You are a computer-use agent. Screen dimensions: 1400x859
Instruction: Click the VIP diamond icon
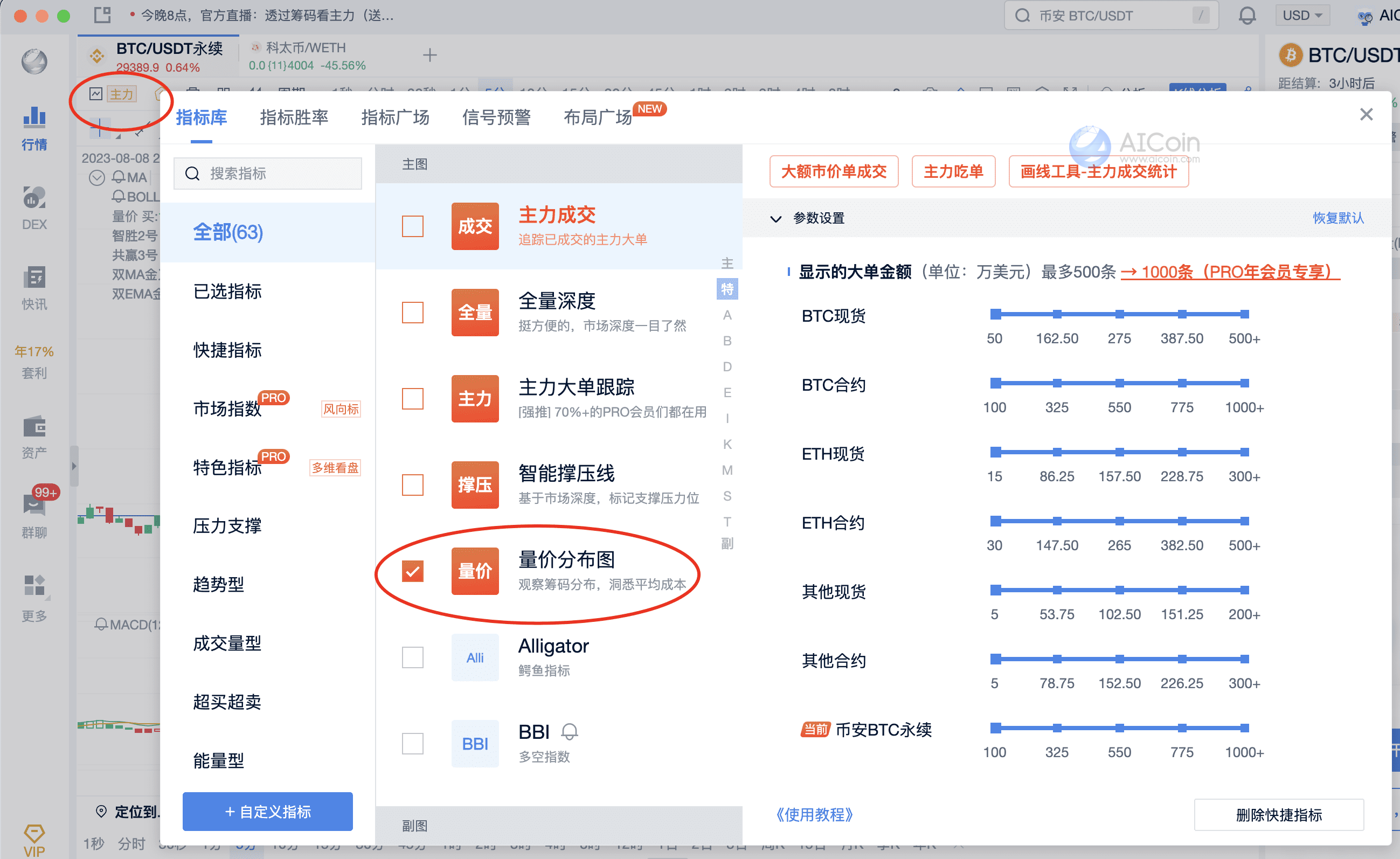click(x=34, y=840)
